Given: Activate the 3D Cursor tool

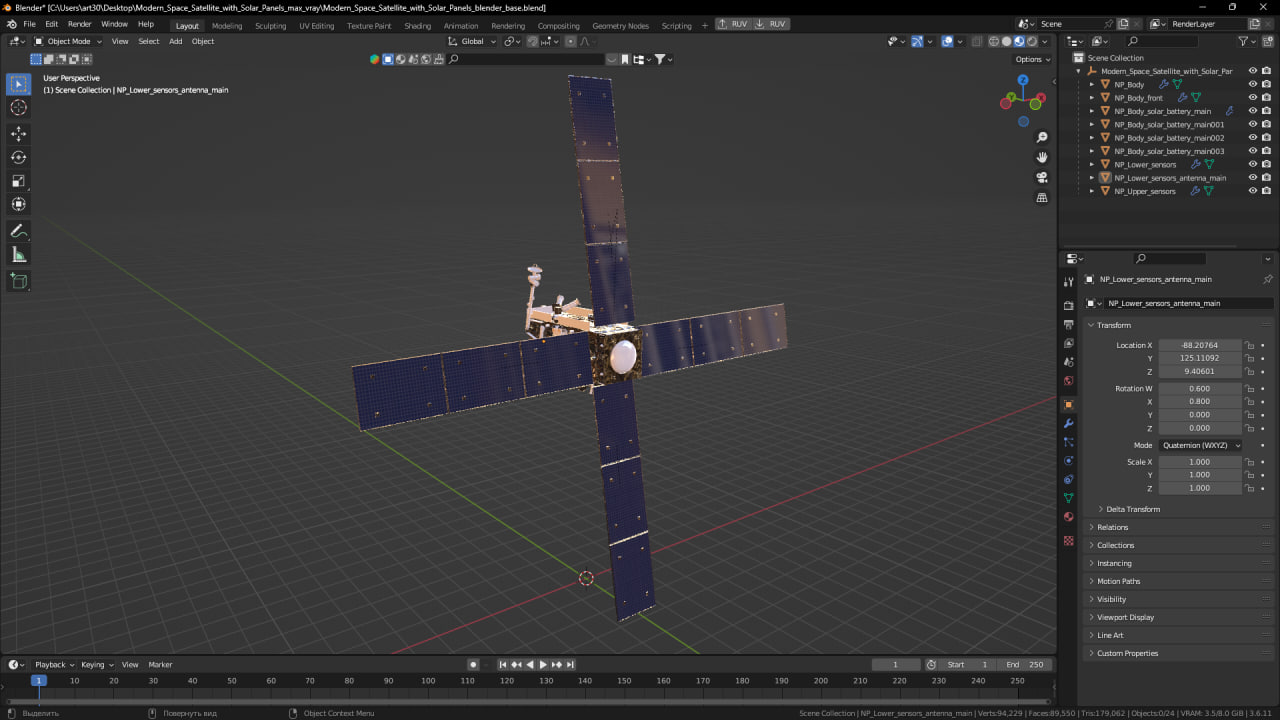Looking at the screenshot, I should pyautogui.click(x=18, y=108).
